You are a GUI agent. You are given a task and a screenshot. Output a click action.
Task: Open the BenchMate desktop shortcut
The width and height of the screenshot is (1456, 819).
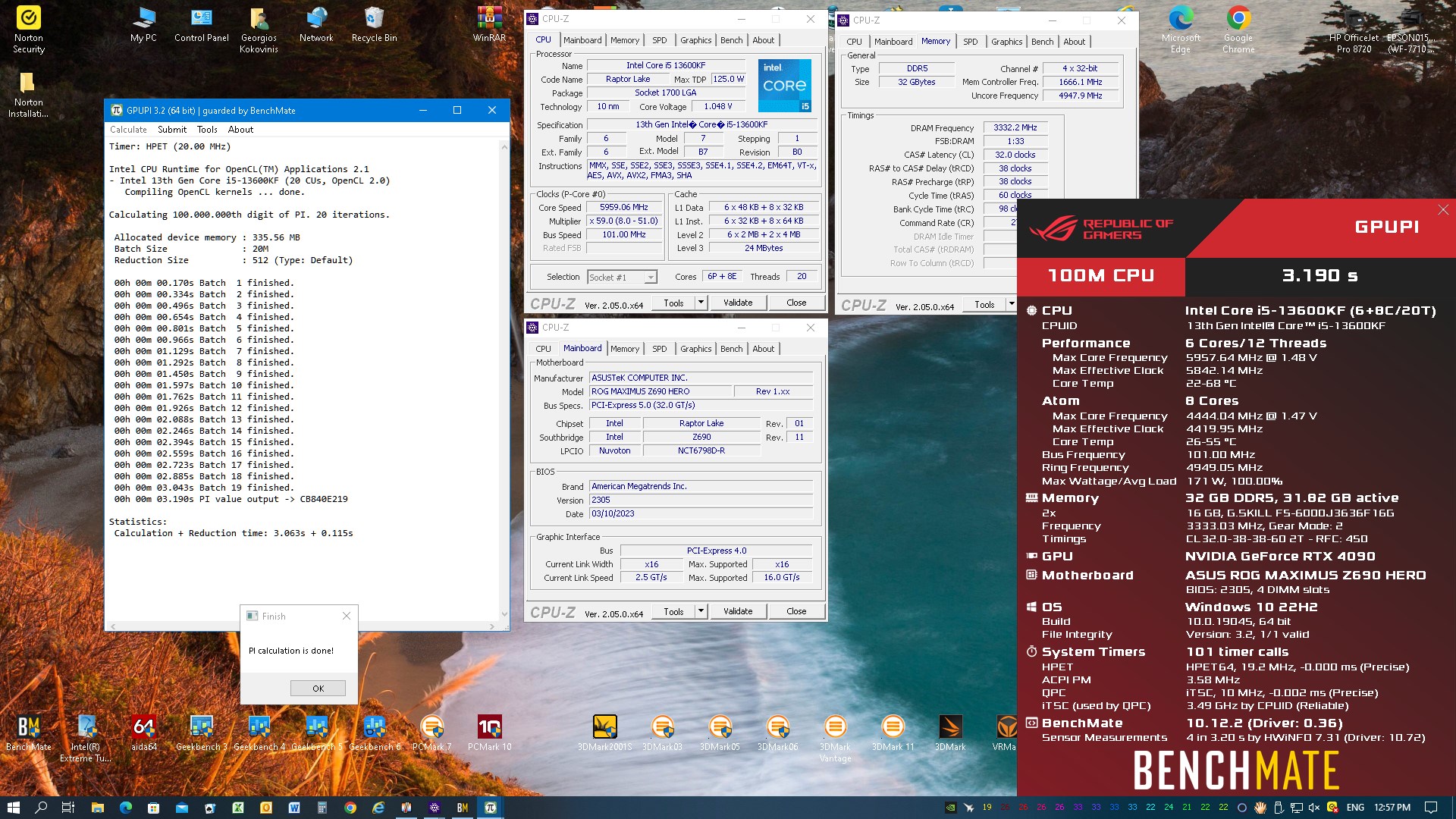29,733
